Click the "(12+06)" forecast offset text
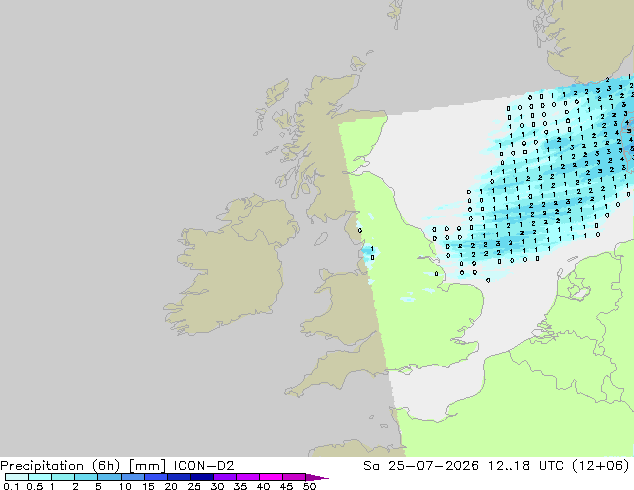The width and height of the screenshot is (634, 490). pos(601,466)
